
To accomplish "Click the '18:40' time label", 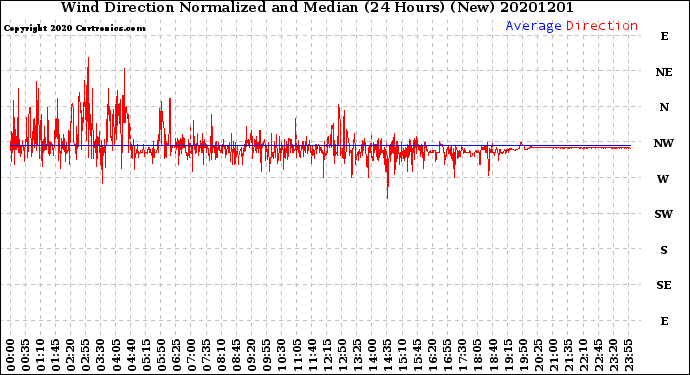I will click(493, 355).
